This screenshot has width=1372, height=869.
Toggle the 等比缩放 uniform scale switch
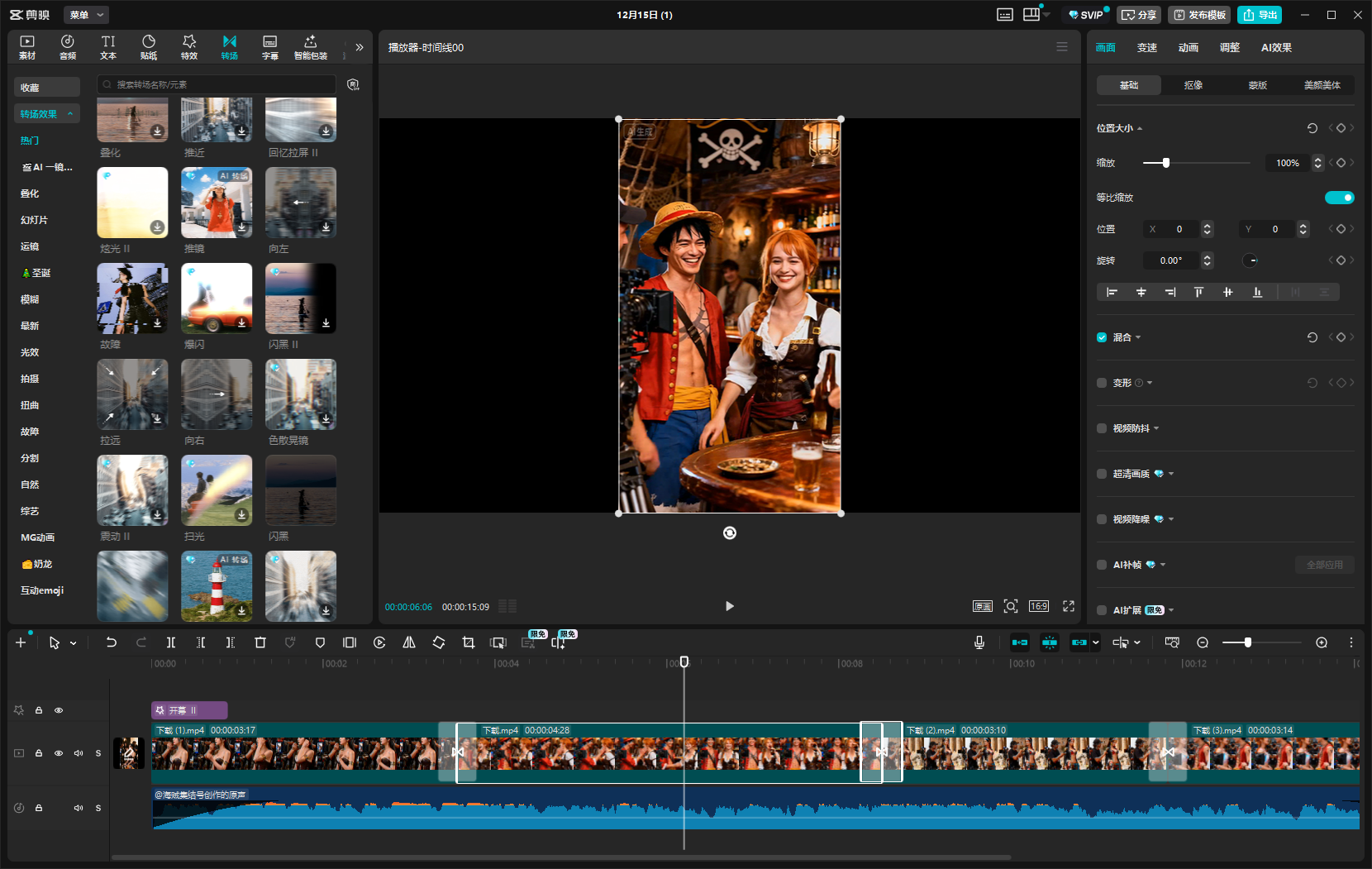pos(1339,198)
